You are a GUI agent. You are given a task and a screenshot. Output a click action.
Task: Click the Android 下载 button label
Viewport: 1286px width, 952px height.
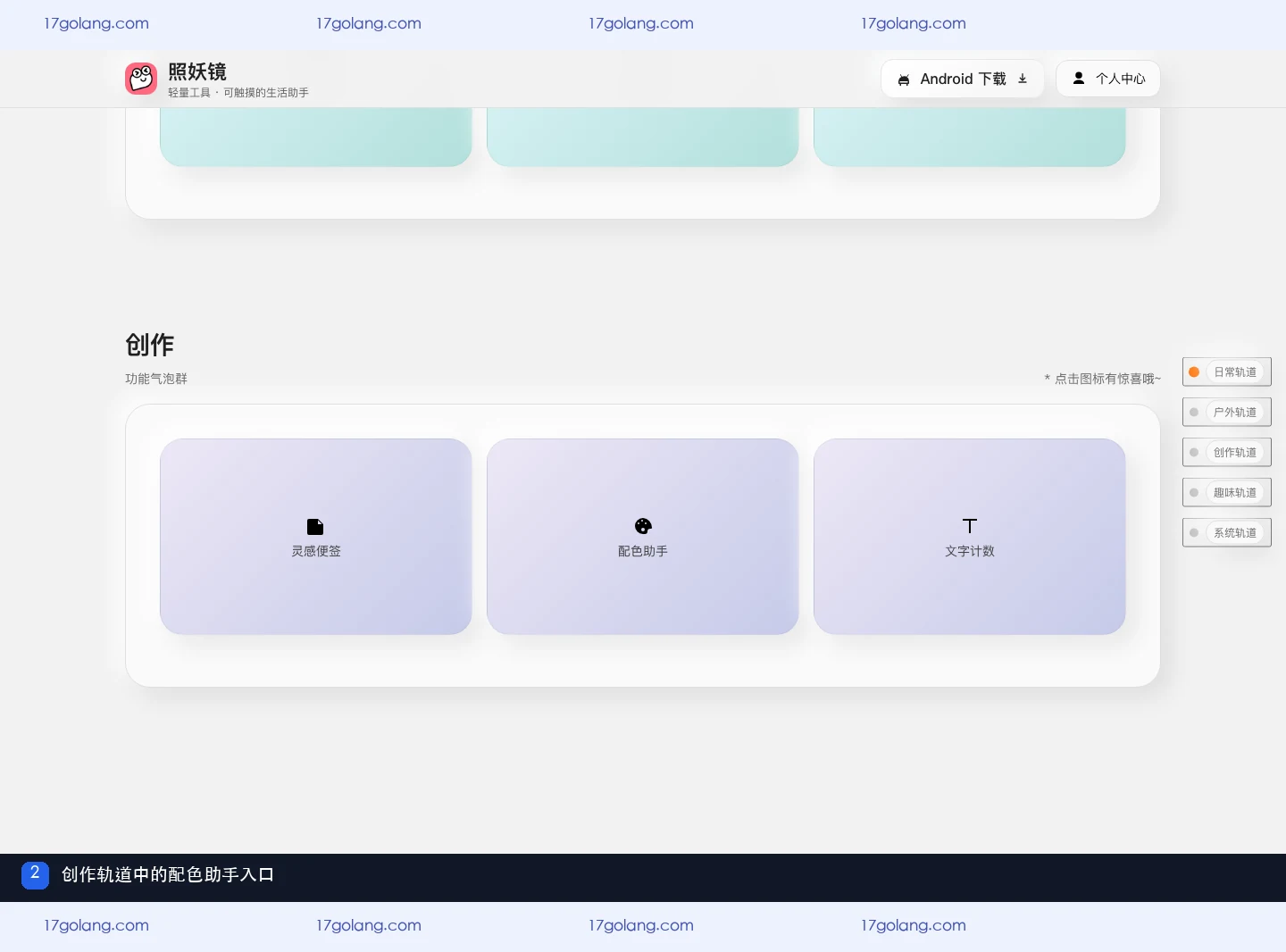(x=964, y=79)
